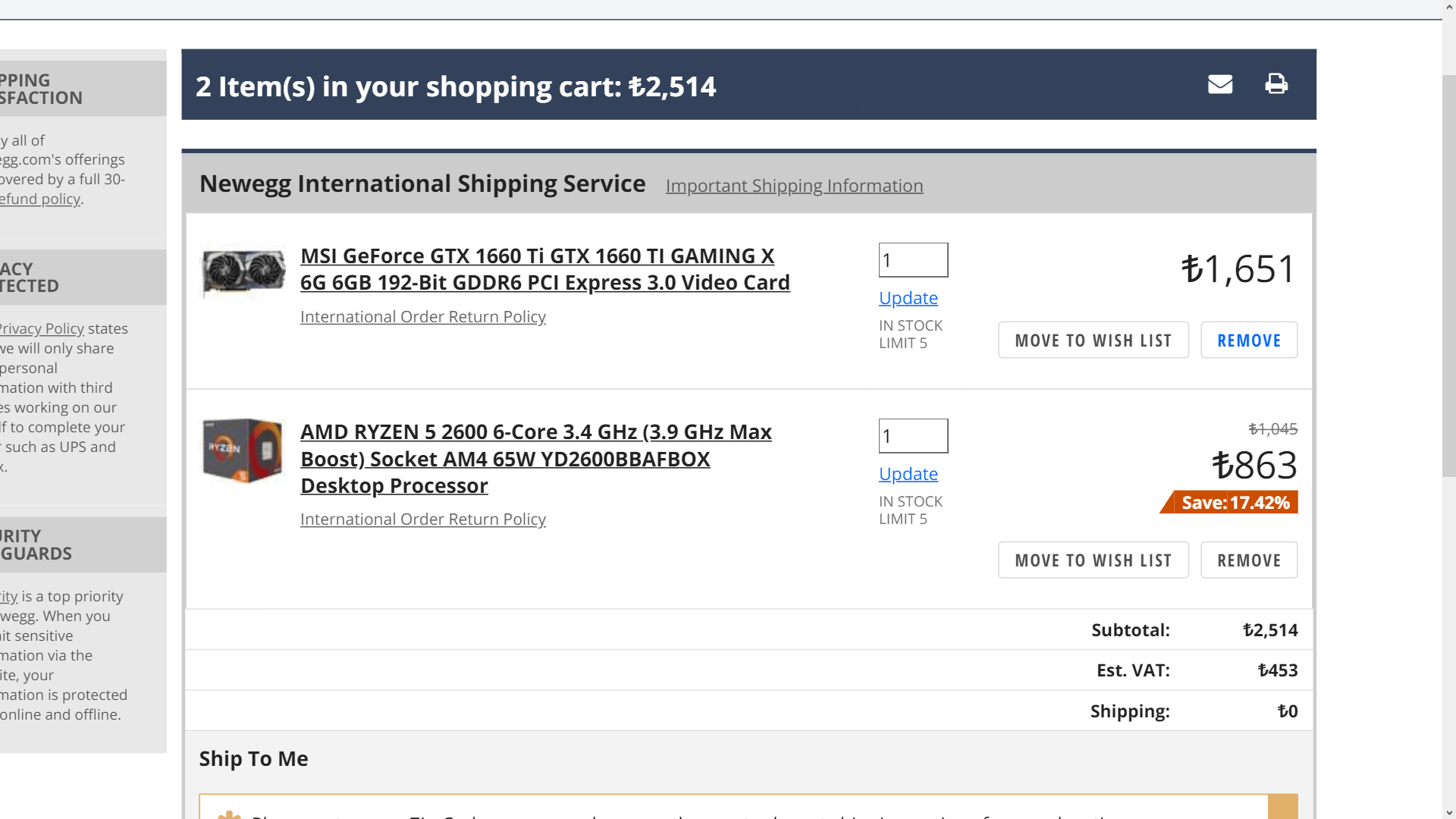Open the Privacy Policy link in sidebar
This screenshot has width=1456, height=819.
(42, 329)
